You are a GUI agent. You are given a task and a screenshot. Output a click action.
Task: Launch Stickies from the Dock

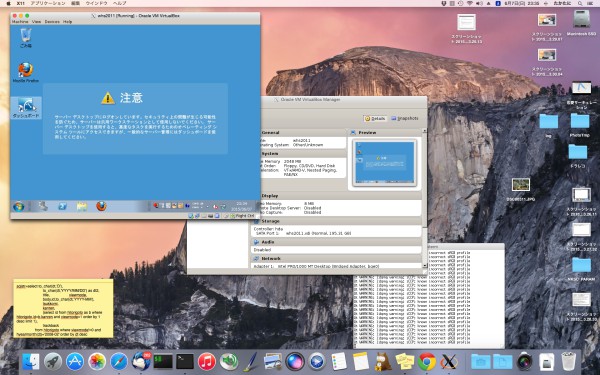404,362
